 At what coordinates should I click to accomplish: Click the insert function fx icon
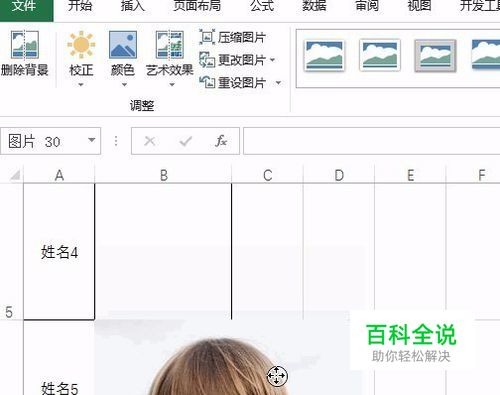click(221, 141)
